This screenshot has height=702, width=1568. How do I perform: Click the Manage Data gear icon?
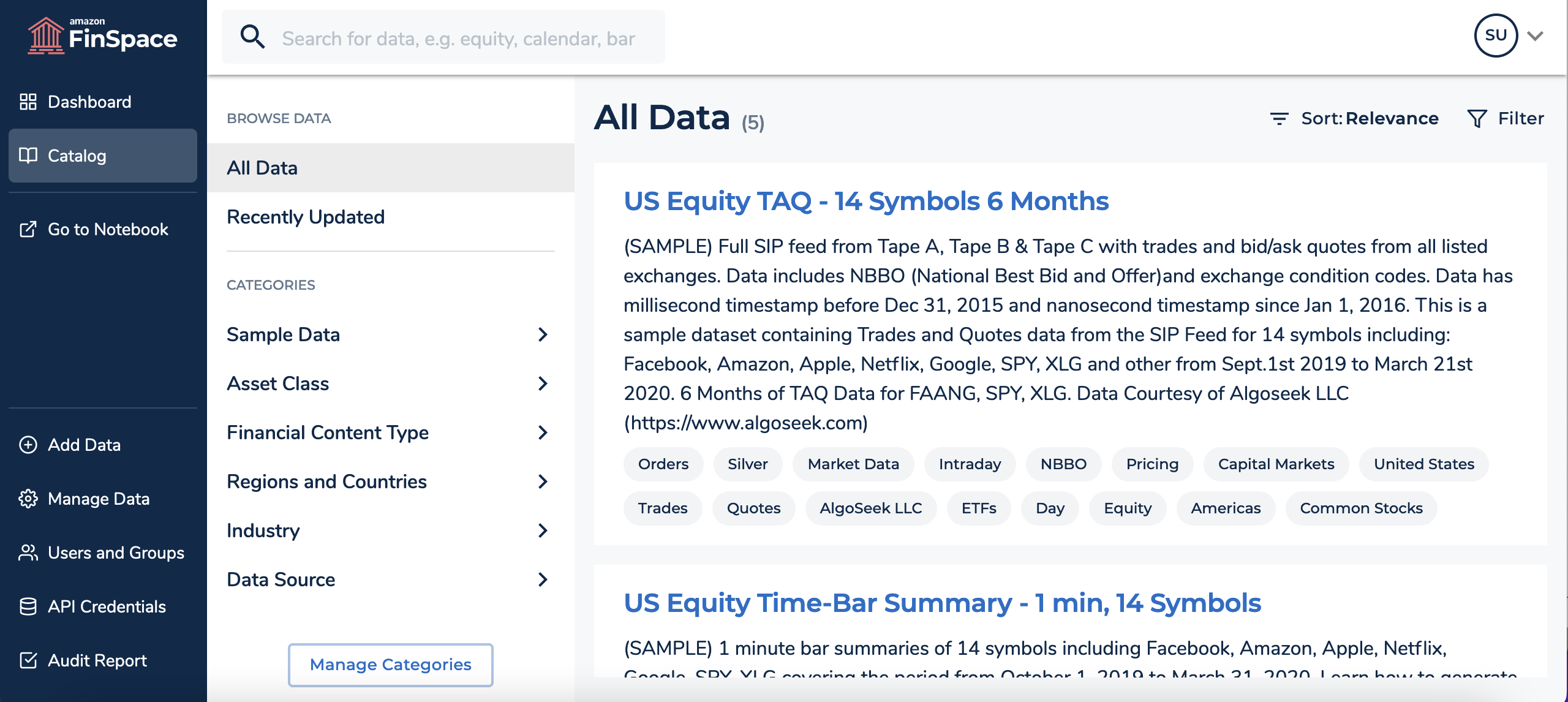tap(28, 499)
